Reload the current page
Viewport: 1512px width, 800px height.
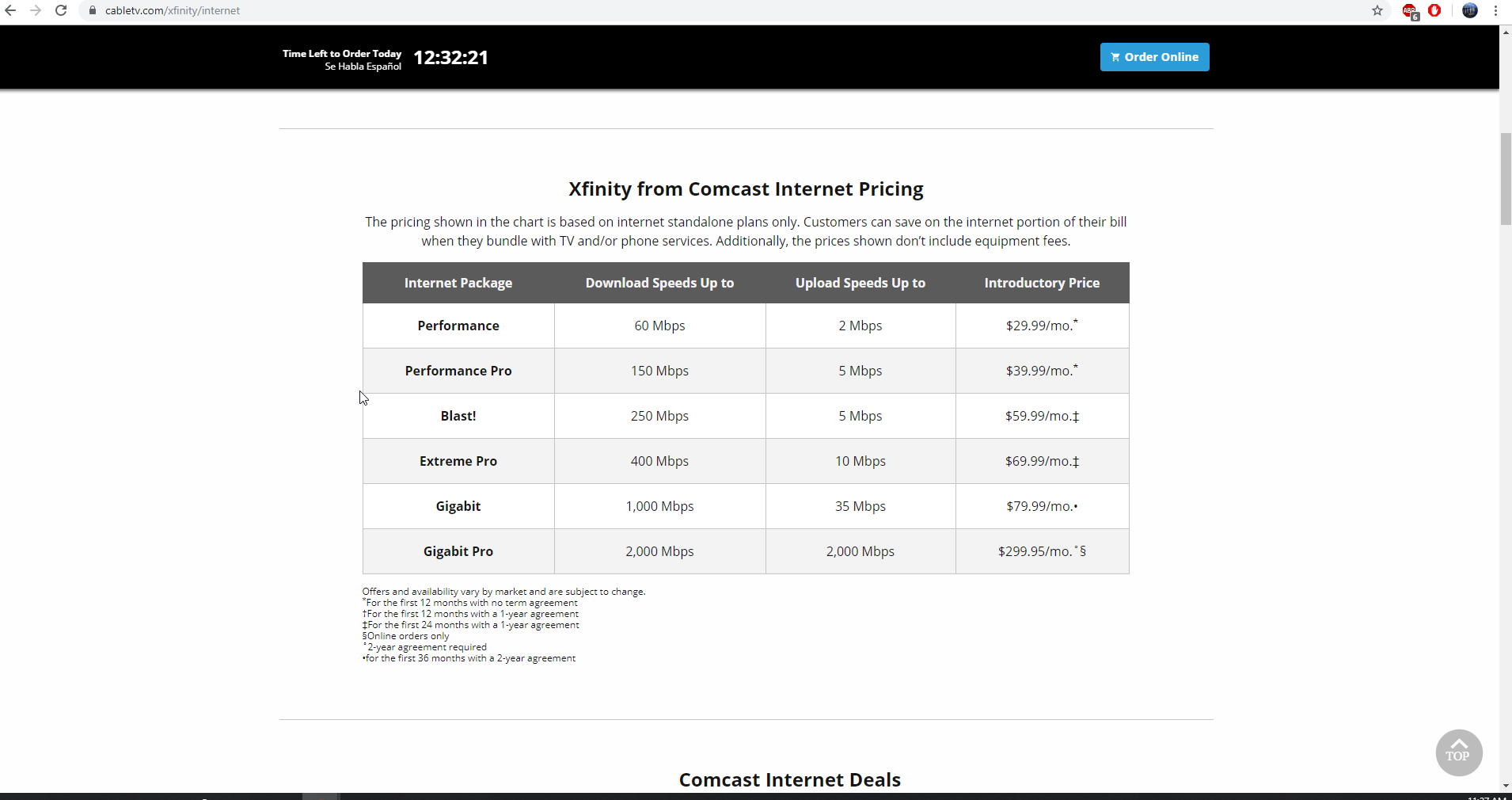[61, 10]
